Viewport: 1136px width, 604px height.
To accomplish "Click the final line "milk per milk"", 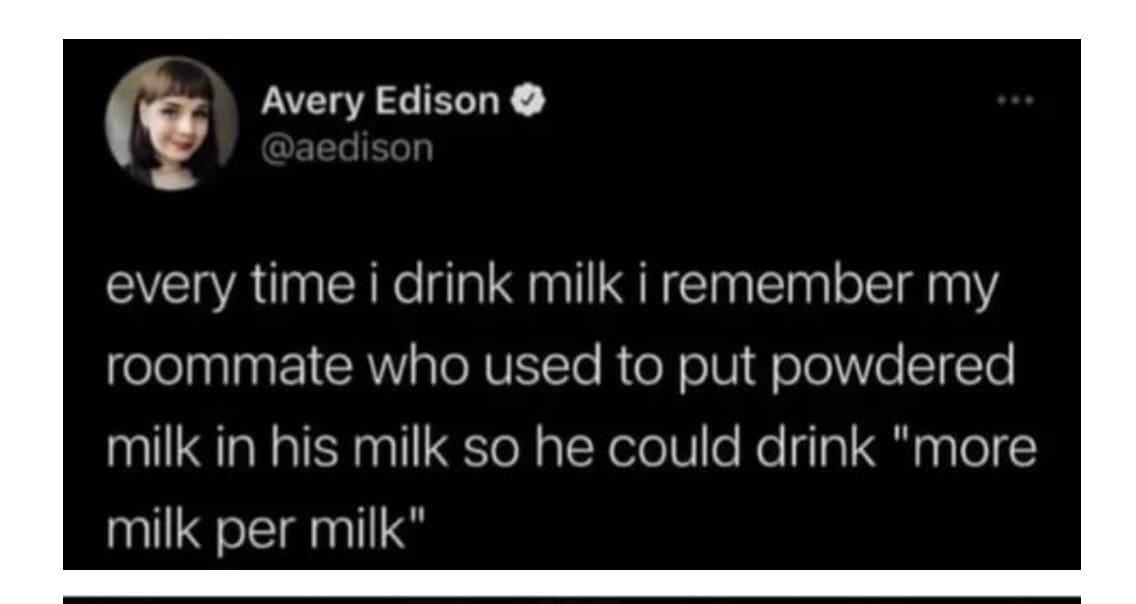I will pyautogui.click(x=266, y=532).
